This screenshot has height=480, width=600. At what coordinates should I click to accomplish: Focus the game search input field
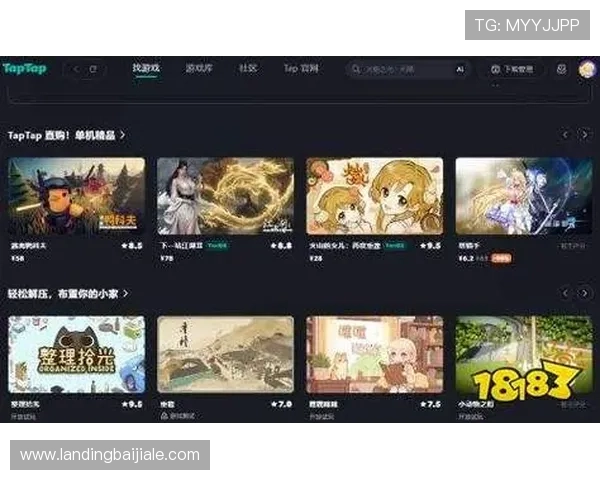[406, 69]
